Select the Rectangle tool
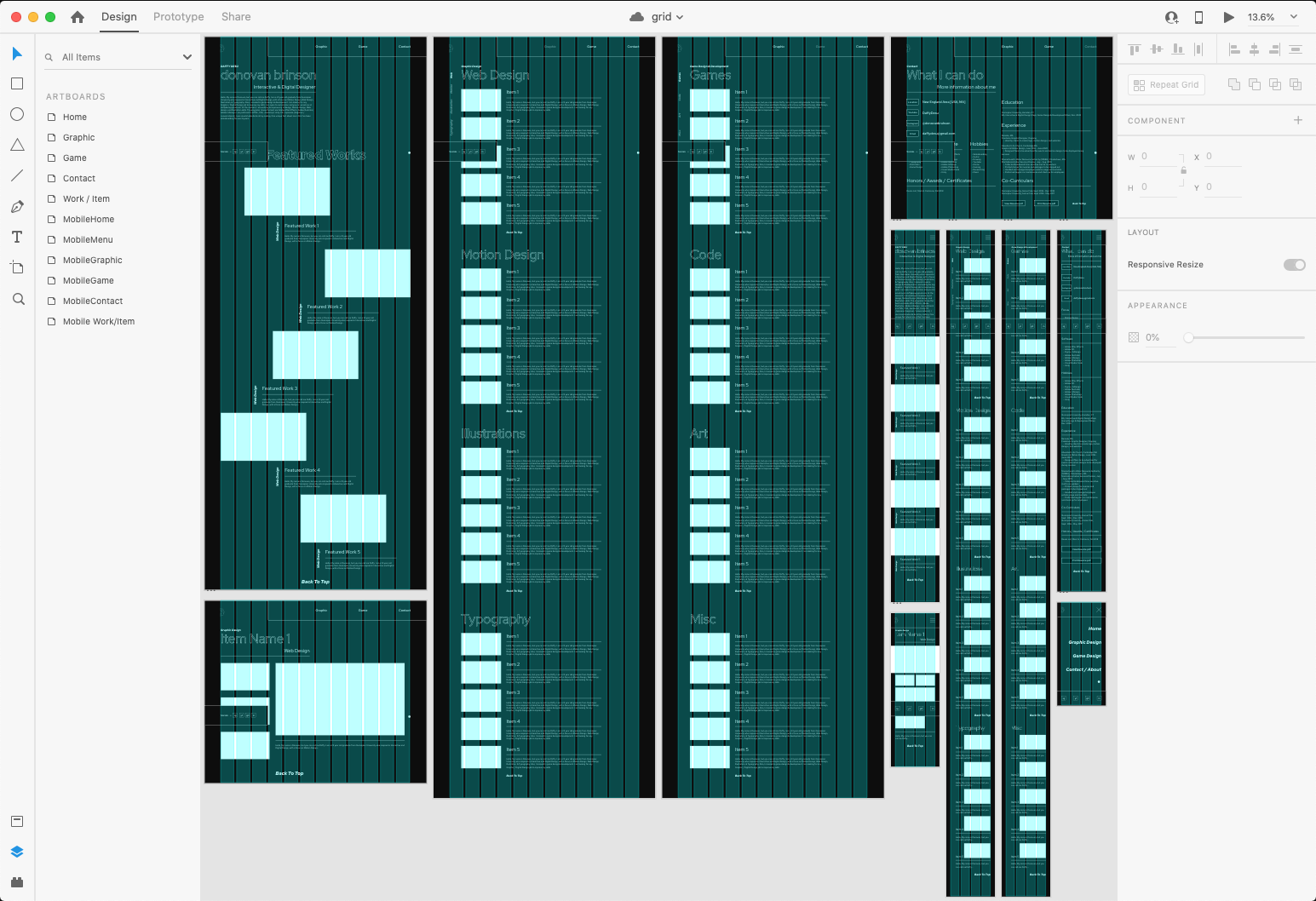Image resolution: width=1316 pixels, height=901 pixels. point(17,83)
